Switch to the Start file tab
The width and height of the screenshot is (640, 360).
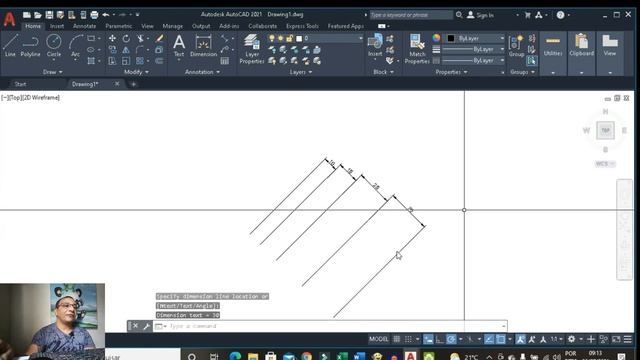pyautogui.click(x=20, y=84)
